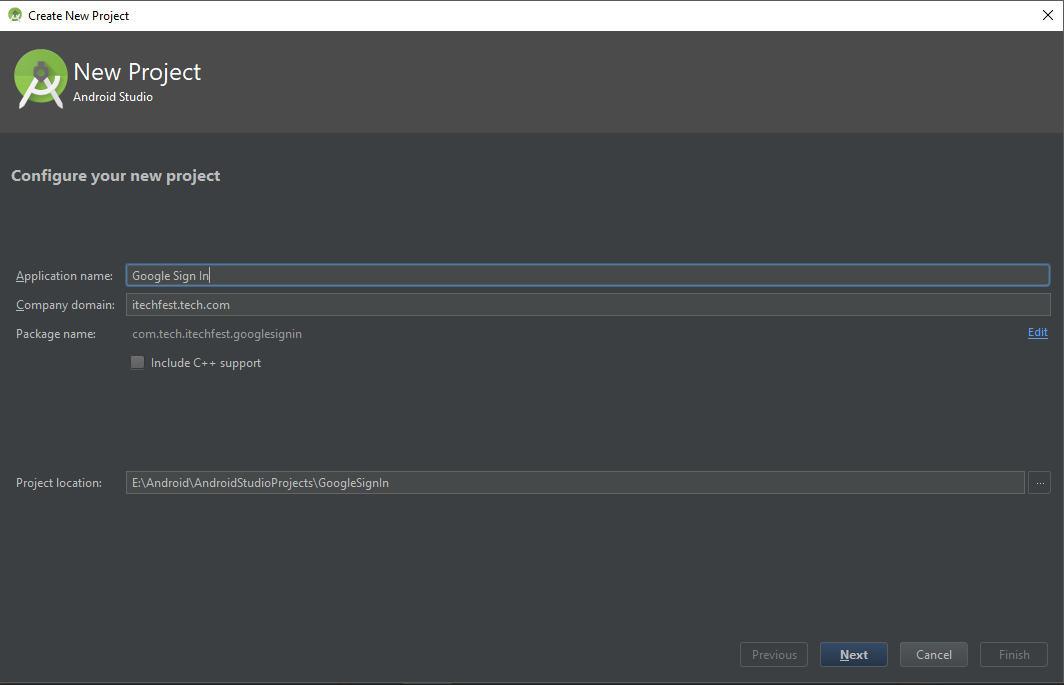Click Cancel to abort project creation
Screen dimensions: 1064x685
click(933, 654)
